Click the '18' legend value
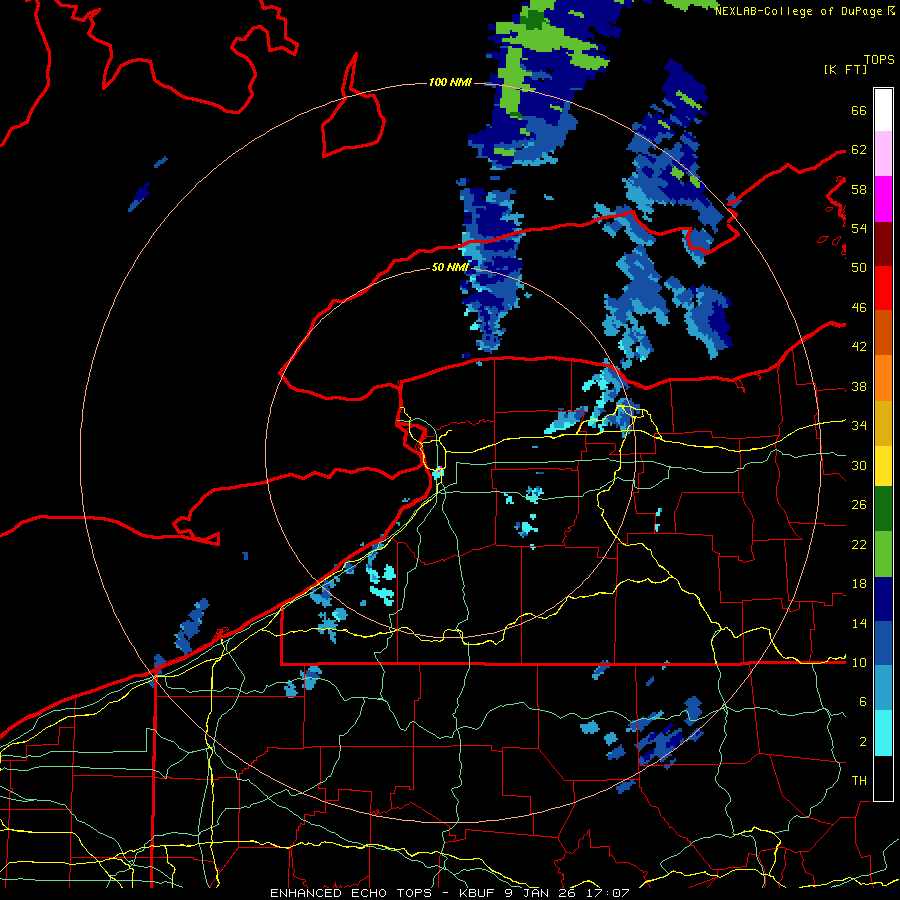The height and width of the screenshot is (900, 900). (x=859, y=584)
